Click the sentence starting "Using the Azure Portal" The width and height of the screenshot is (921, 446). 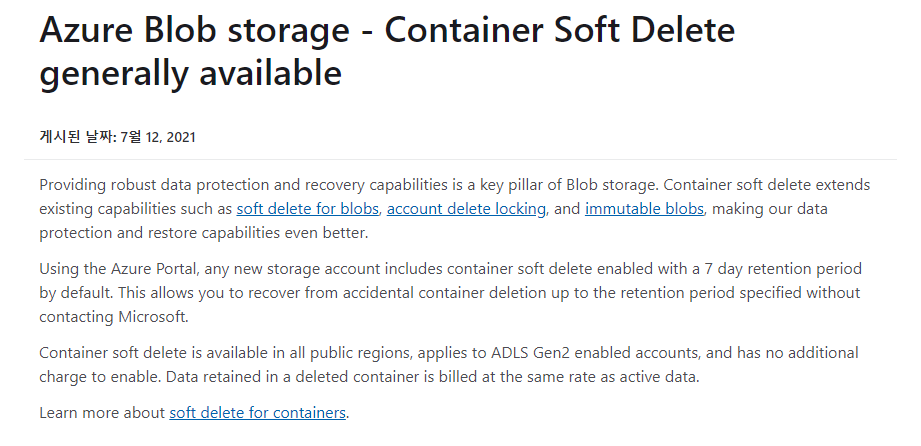(450, 280)
